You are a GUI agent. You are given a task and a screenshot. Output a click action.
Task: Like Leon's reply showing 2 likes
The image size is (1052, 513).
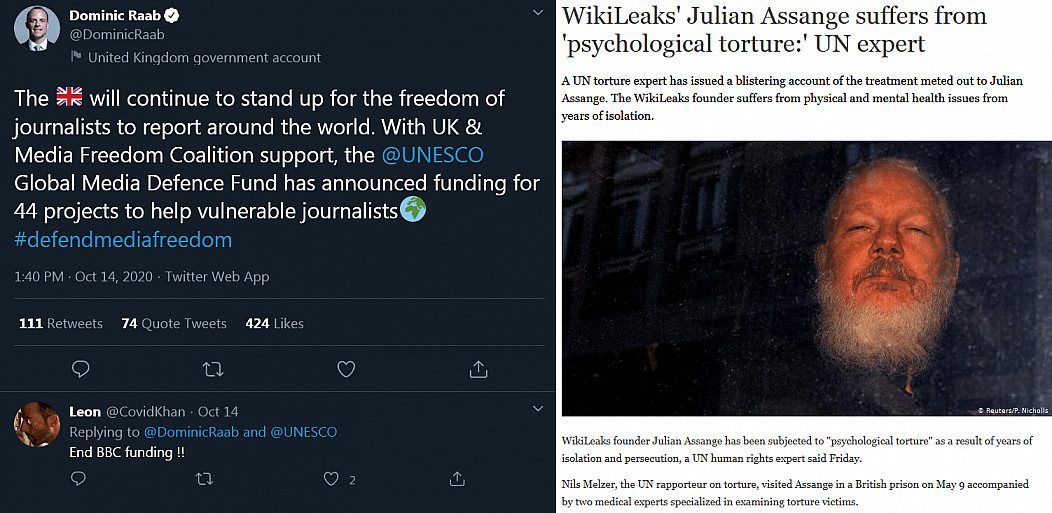331,479
